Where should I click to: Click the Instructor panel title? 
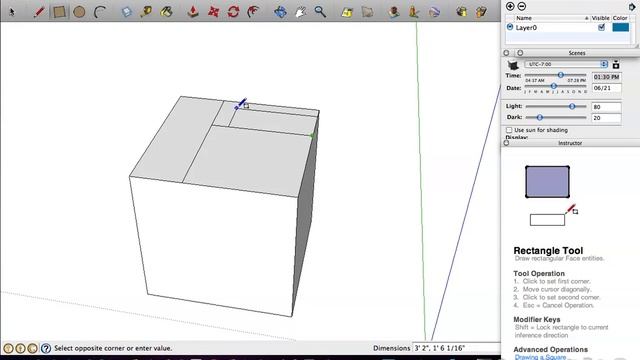tap(570, 143)
